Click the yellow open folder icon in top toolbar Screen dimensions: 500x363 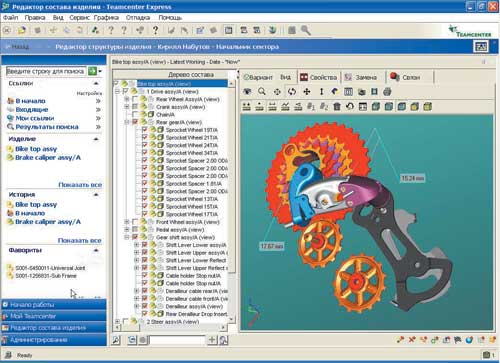coord(22,30)
